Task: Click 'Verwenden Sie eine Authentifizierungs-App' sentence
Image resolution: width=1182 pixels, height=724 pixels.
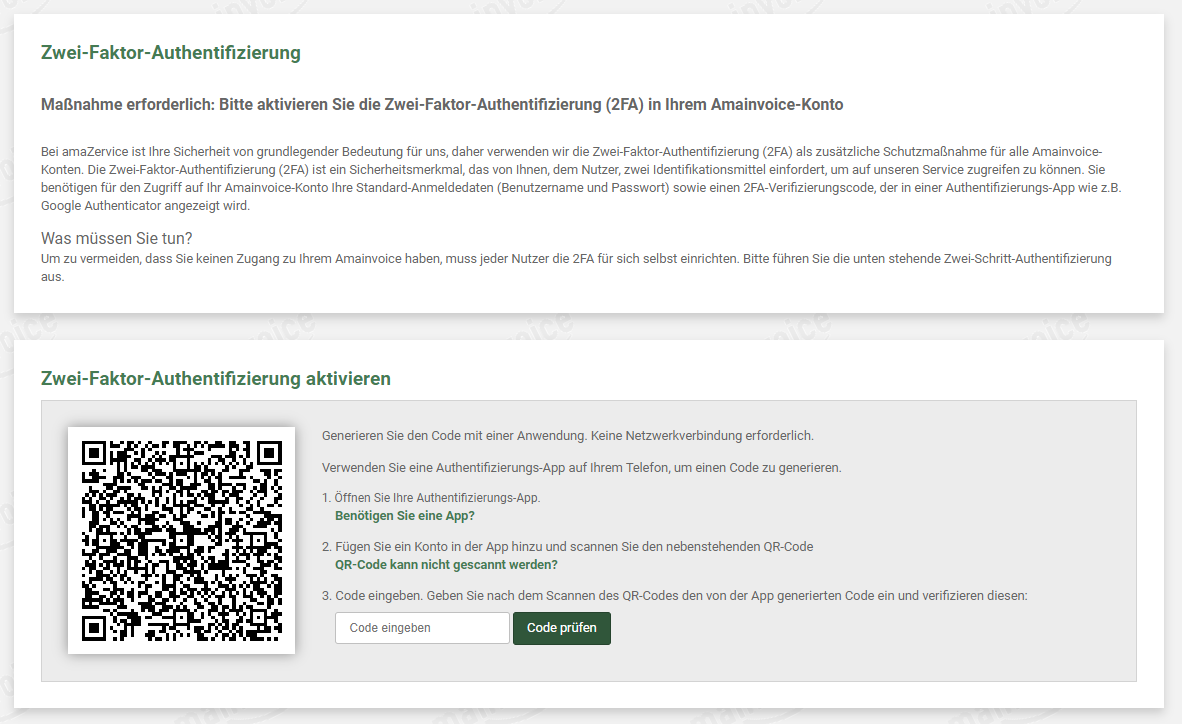Action: pyautogui.click(x=581, y=468)
